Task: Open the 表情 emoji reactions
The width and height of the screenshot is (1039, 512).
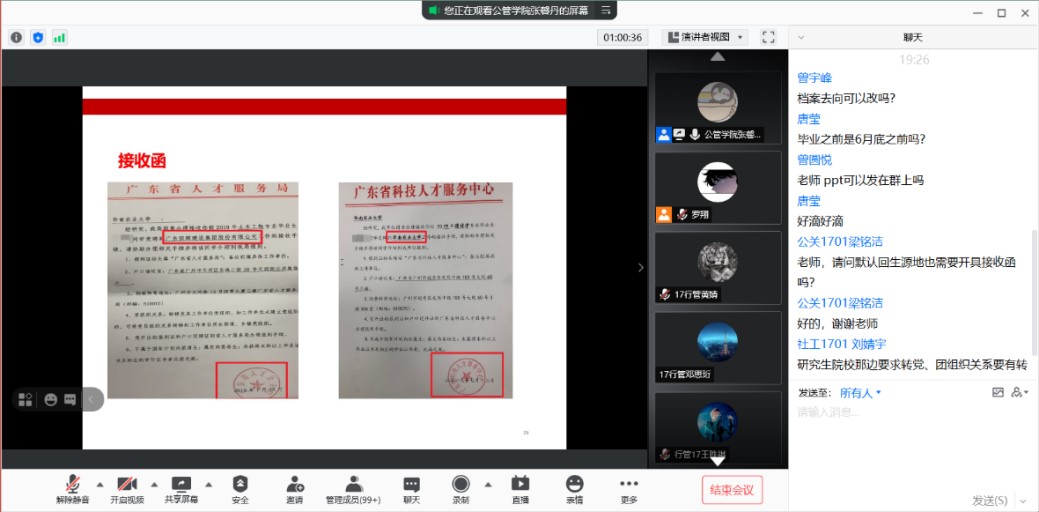Action: pos(574,486)
